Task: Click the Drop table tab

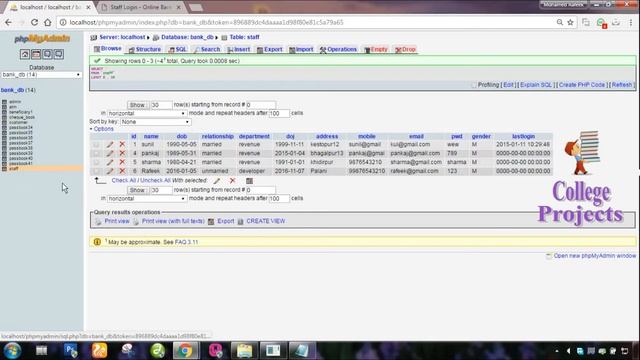Action: coord(405,49)
